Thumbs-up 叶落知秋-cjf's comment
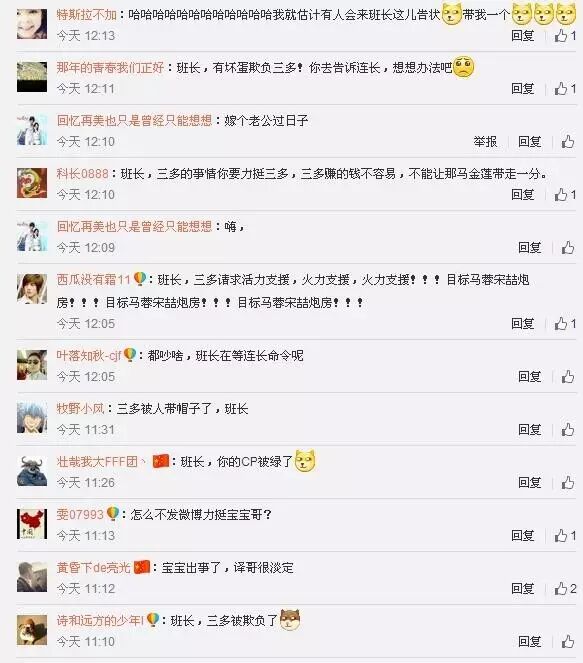The height and width of the screenshot is (663, 583). coord(568,376)
